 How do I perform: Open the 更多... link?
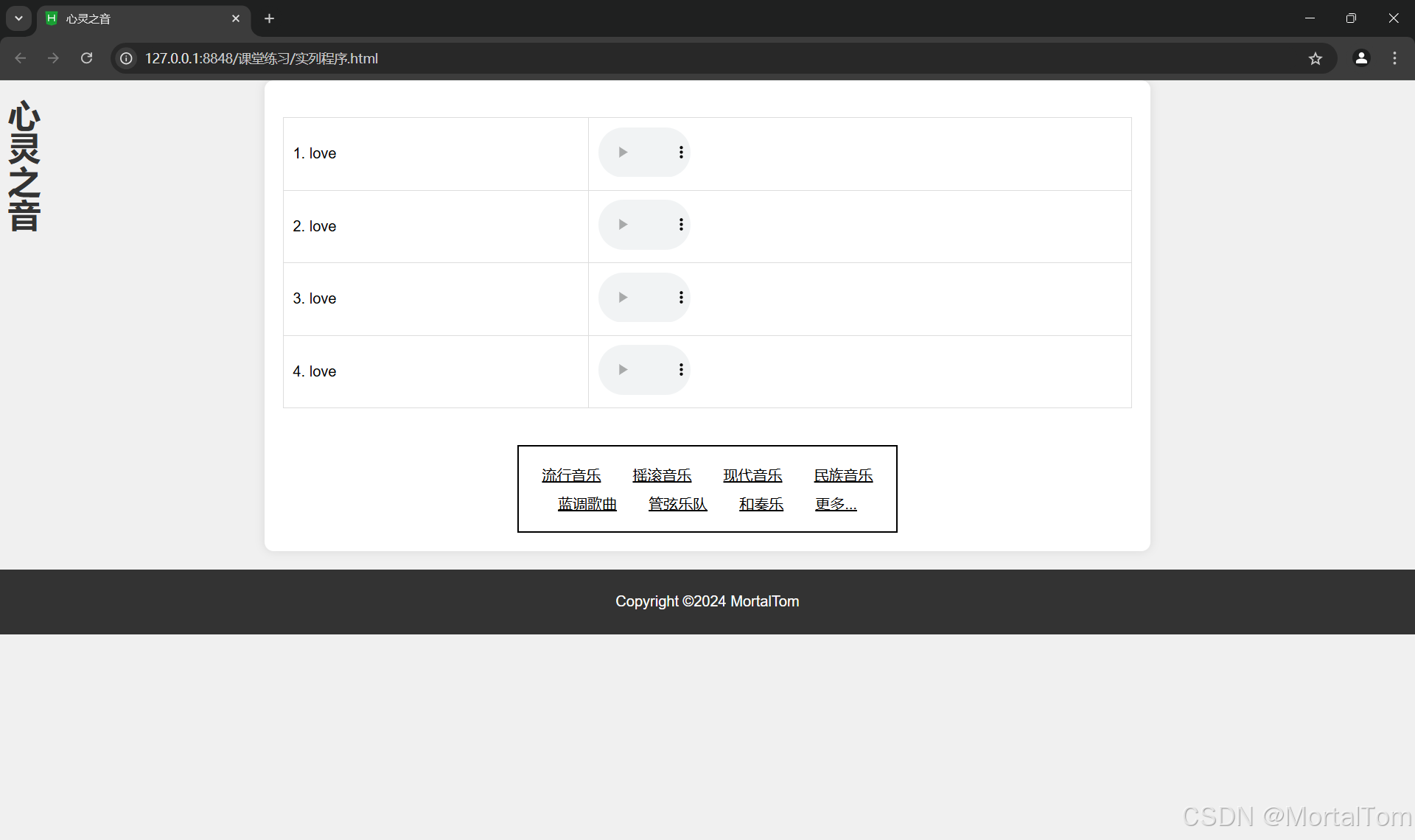tap(836, 504)
